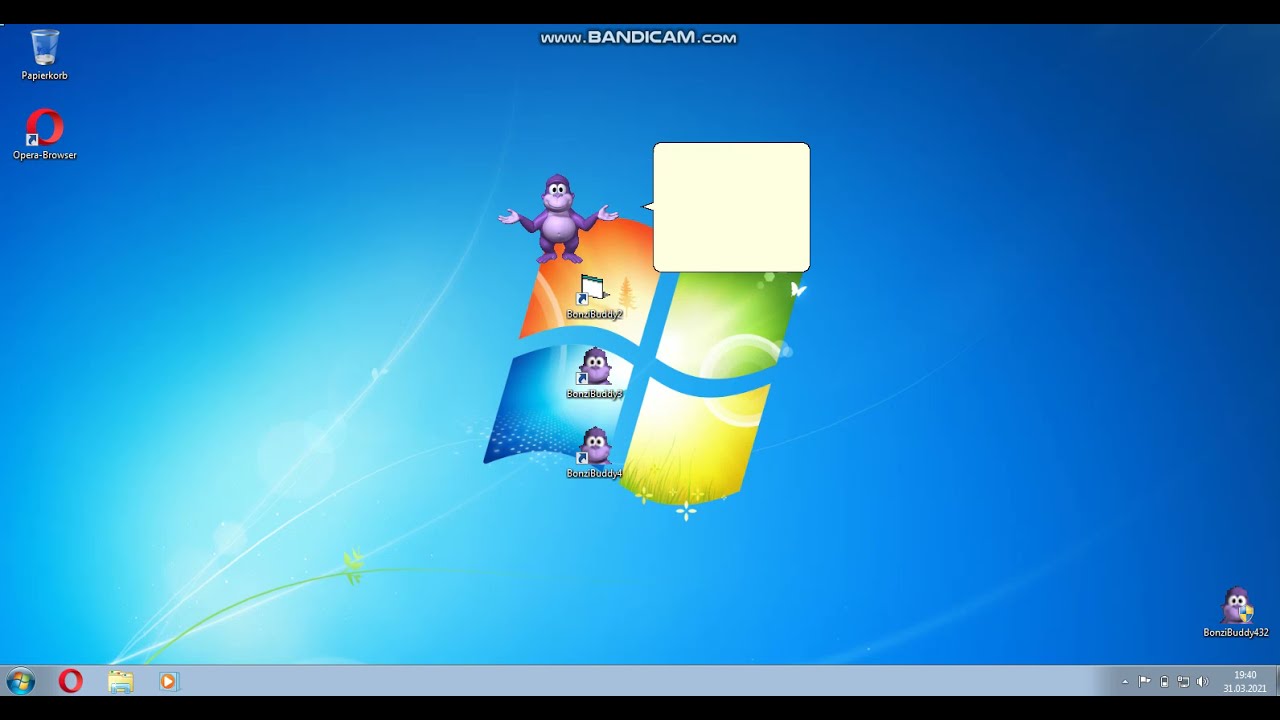Click the clock showing 19:40
This screenshot has height=720, width=1280.
point(1245,681)
